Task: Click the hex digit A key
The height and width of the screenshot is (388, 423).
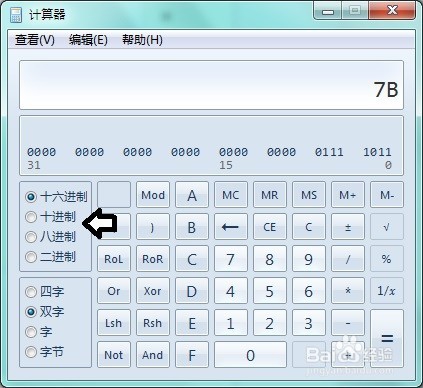Action: click(x=192, y=195)
